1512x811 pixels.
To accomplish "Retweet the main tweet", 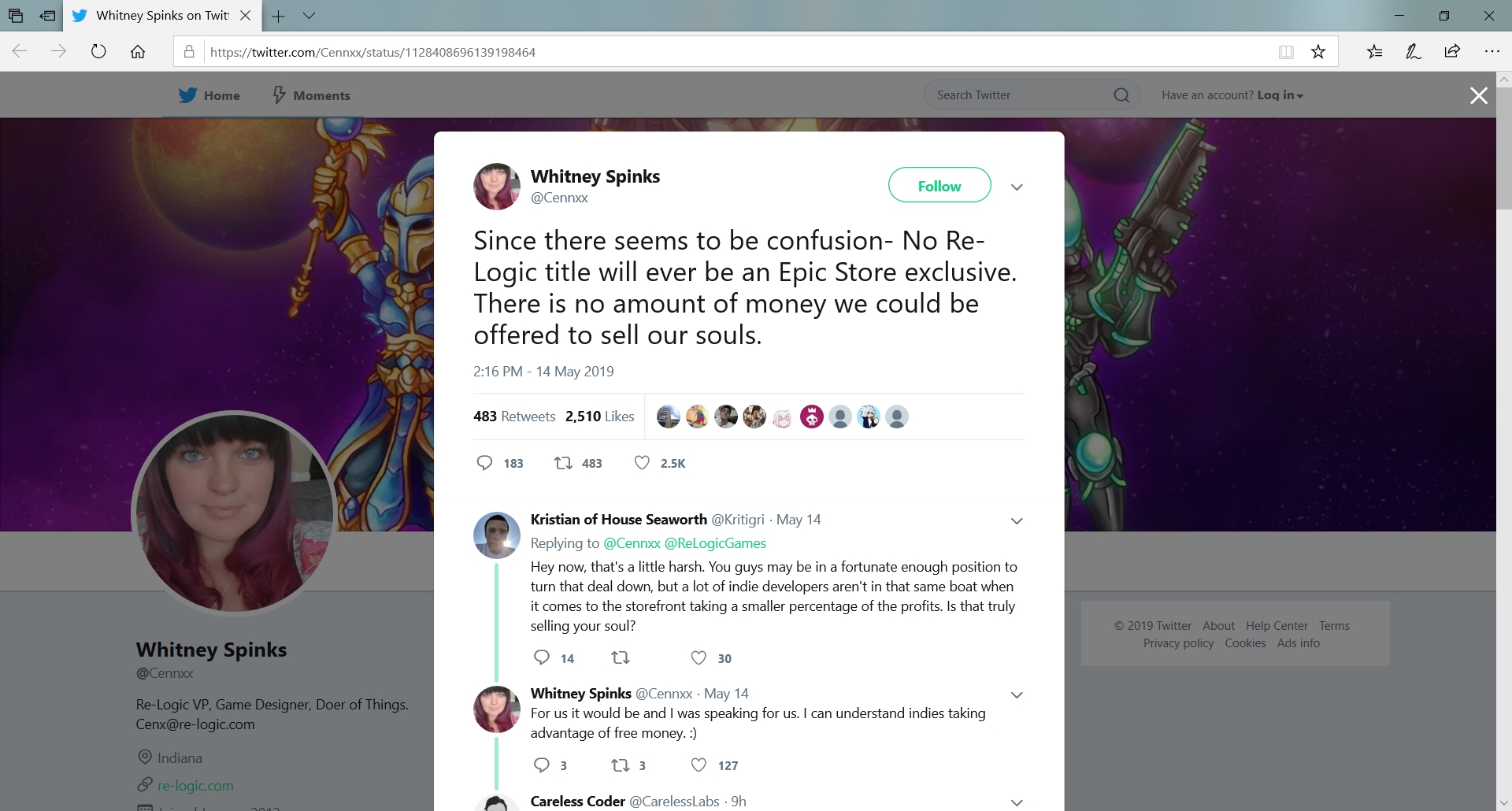I will 561,463.
